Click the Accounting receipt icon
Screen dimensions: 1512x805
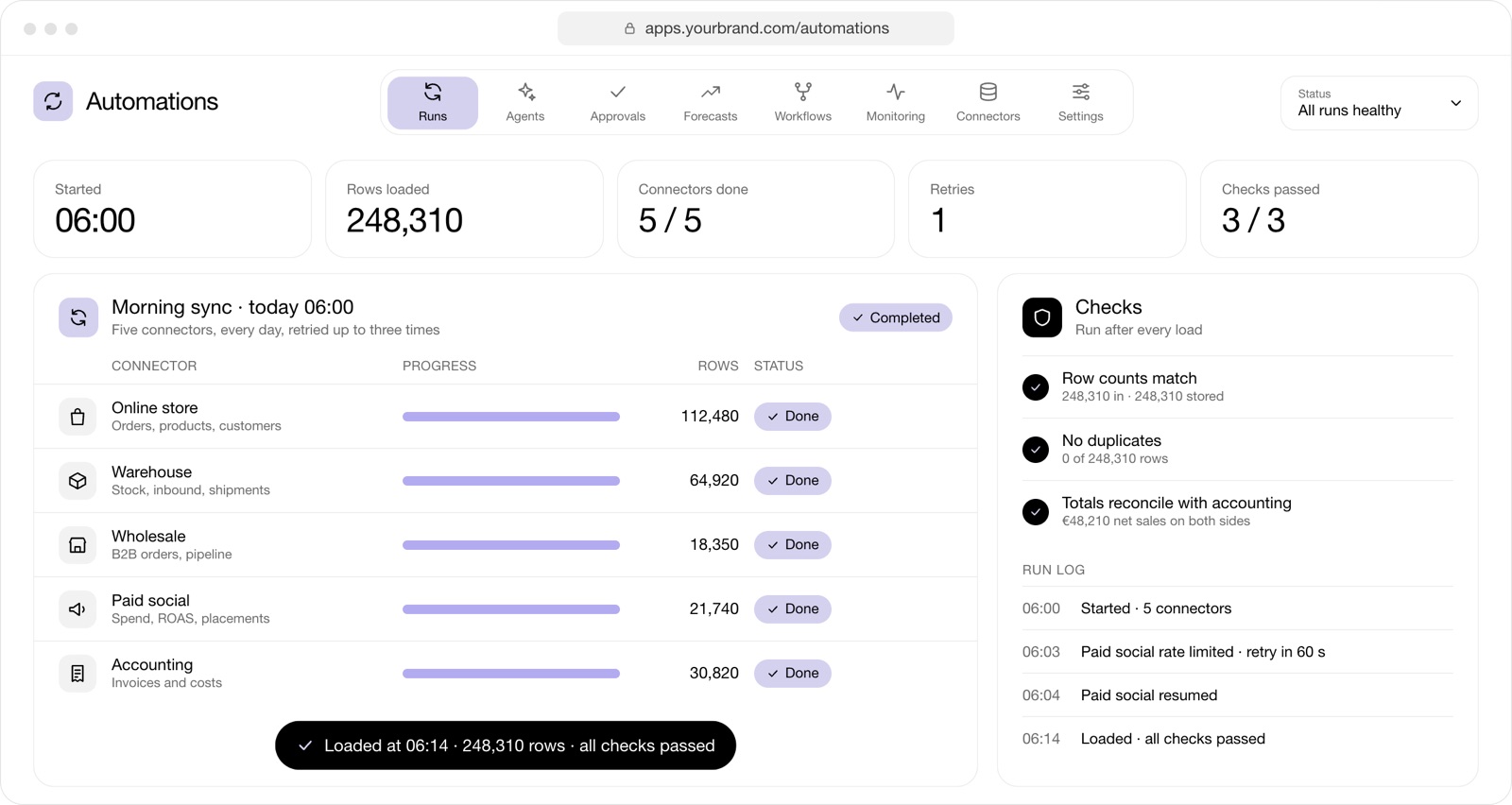pos(77,674)
